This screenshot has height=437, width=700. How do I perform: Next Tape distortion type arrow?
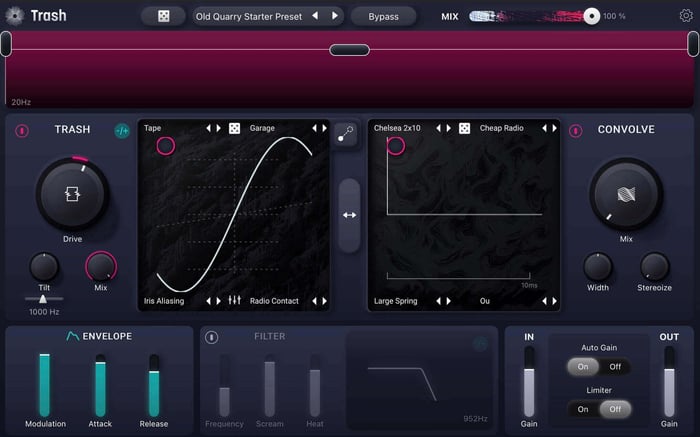point(219,129)
